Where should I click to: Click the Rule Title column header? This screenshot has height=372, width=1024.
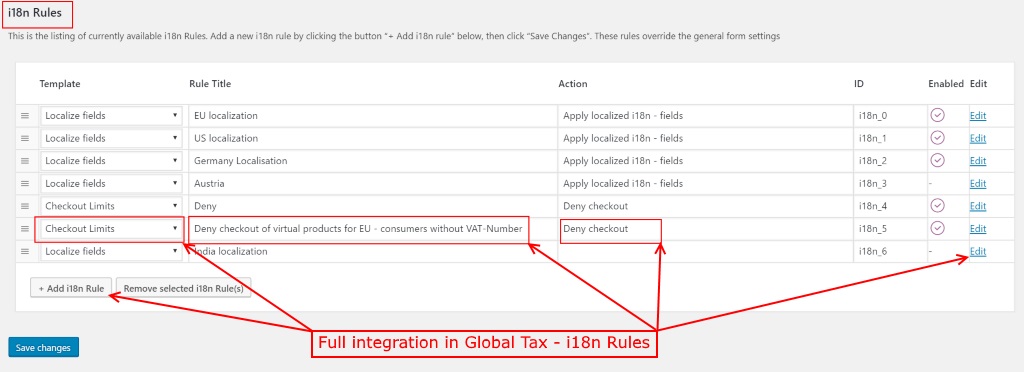(210, 84)
